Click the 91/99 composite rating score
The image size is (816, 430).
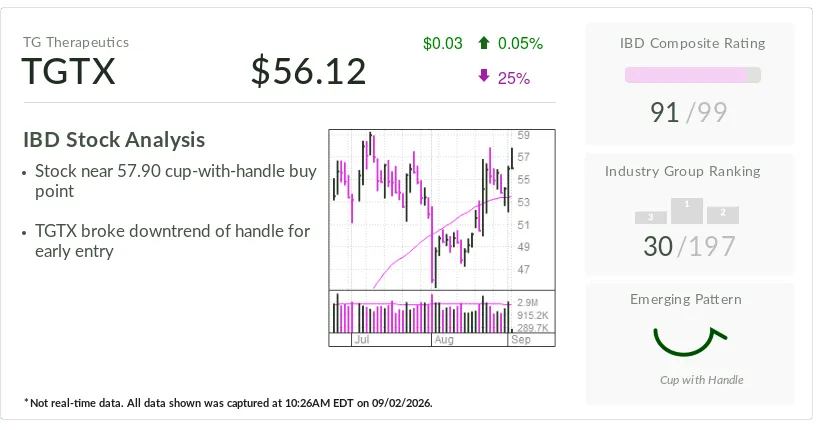688,112
